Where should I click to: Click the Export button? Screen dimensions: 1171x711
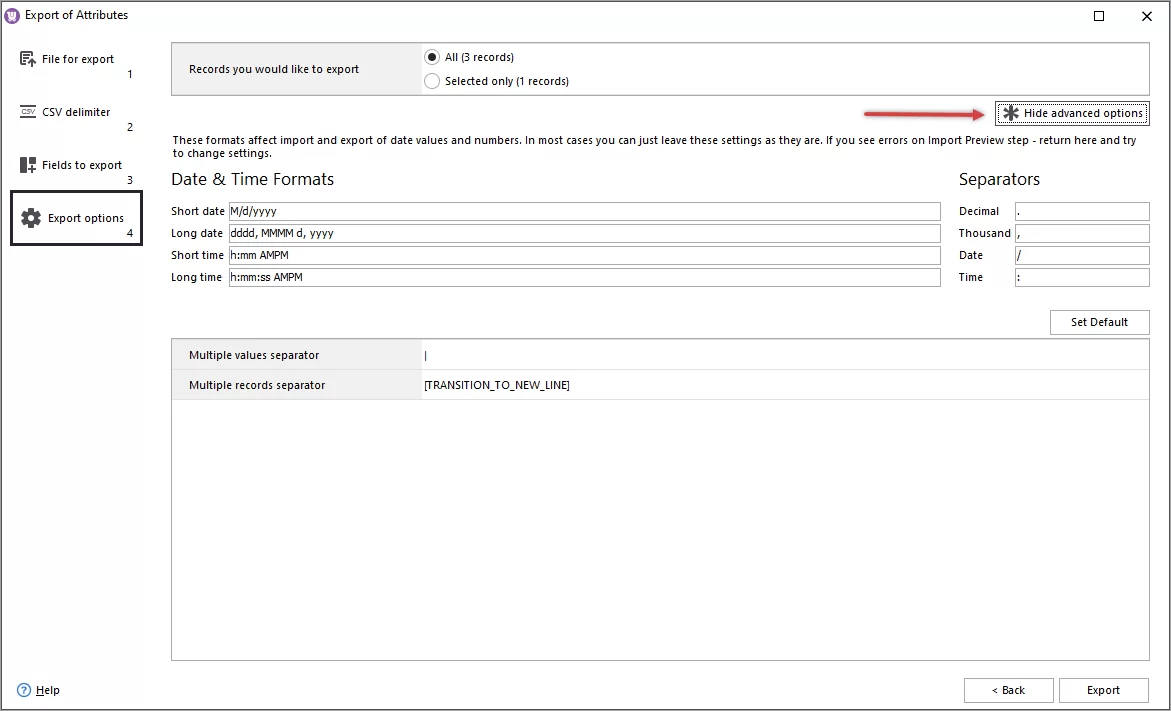pyautogui.click(x=1103, y=690)
